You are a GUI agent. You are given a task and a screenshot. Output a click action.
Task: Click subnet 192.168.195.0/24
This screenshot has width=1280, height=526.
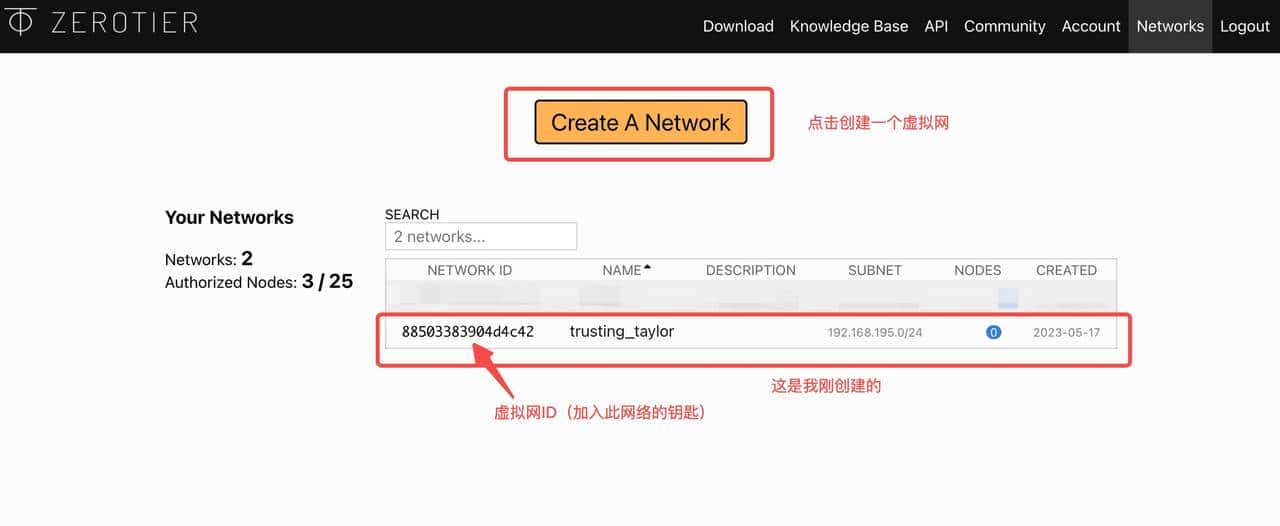[x=875, y=332]
